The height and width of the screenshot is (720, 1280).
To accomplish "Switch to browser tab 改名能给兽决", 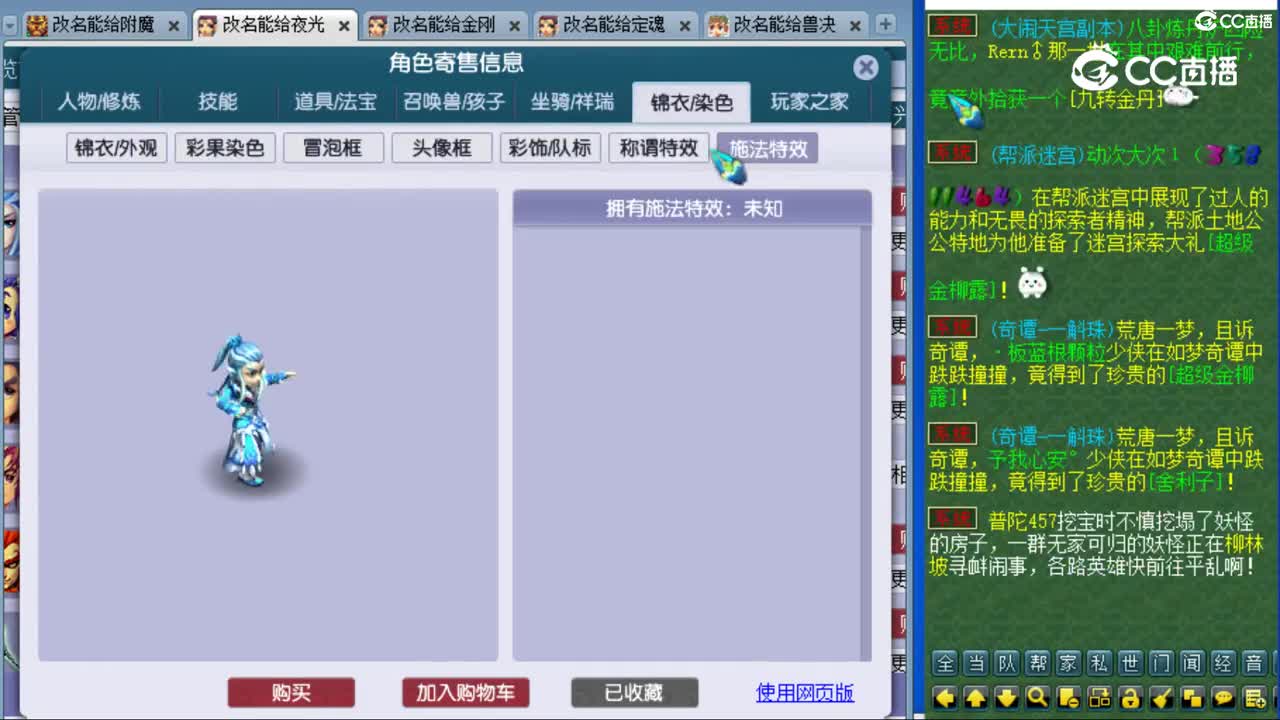I will pos(784,25).
